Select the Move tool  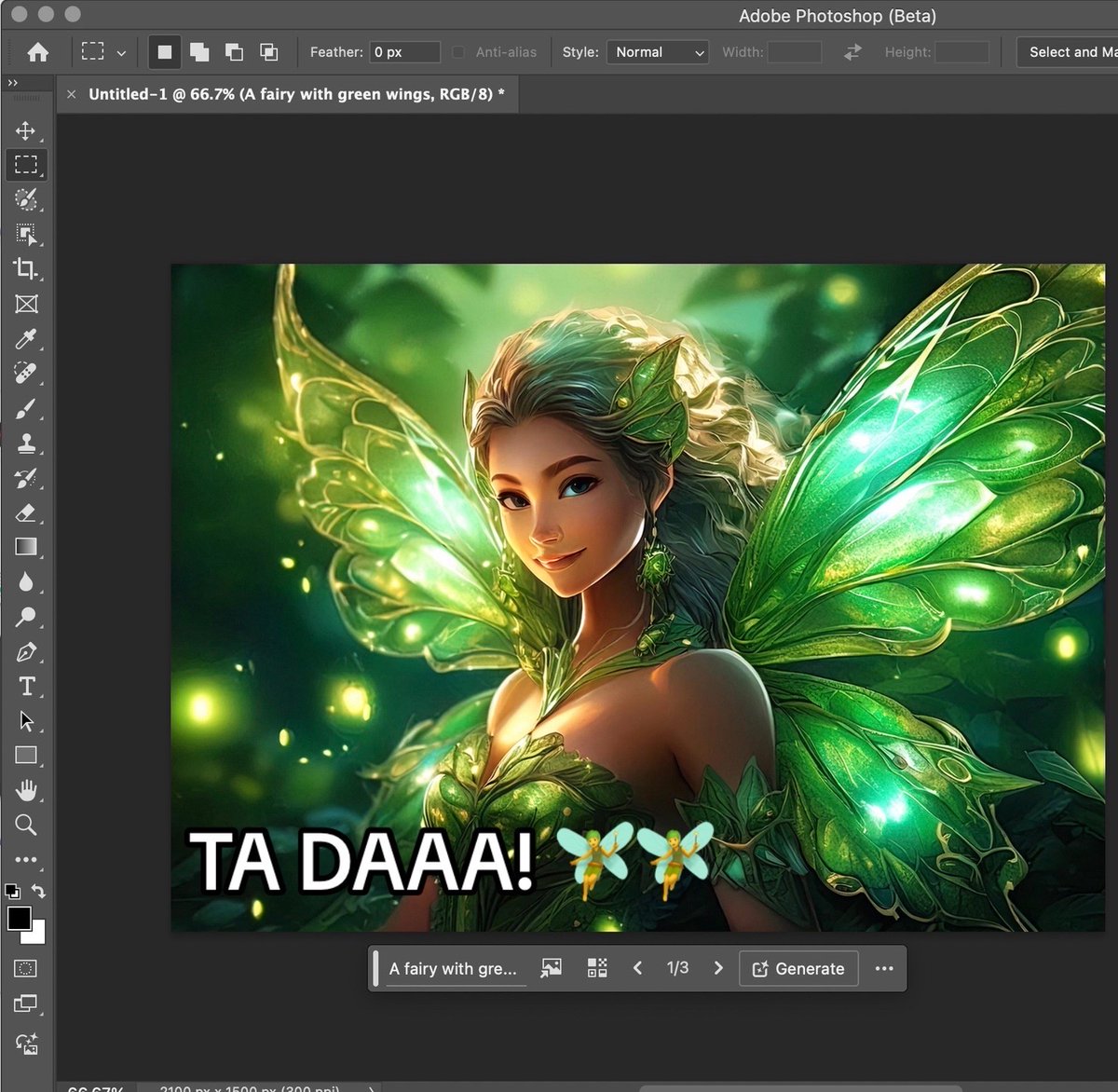click(x=26, y=130)
